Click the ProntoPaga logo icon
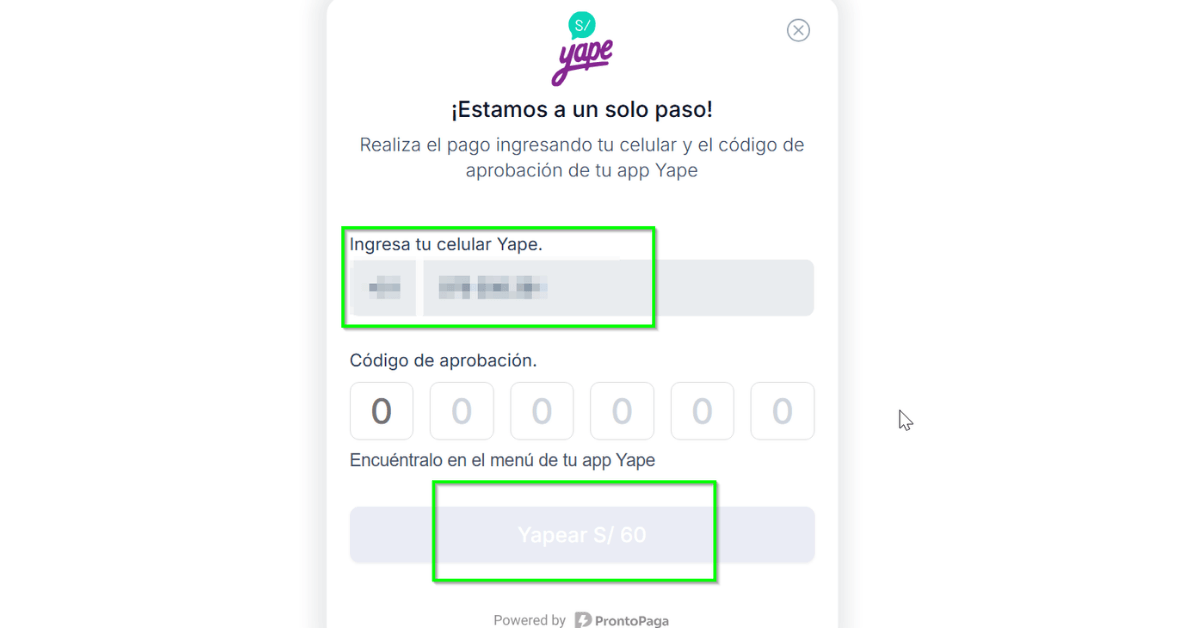 [x=583, y=620]
